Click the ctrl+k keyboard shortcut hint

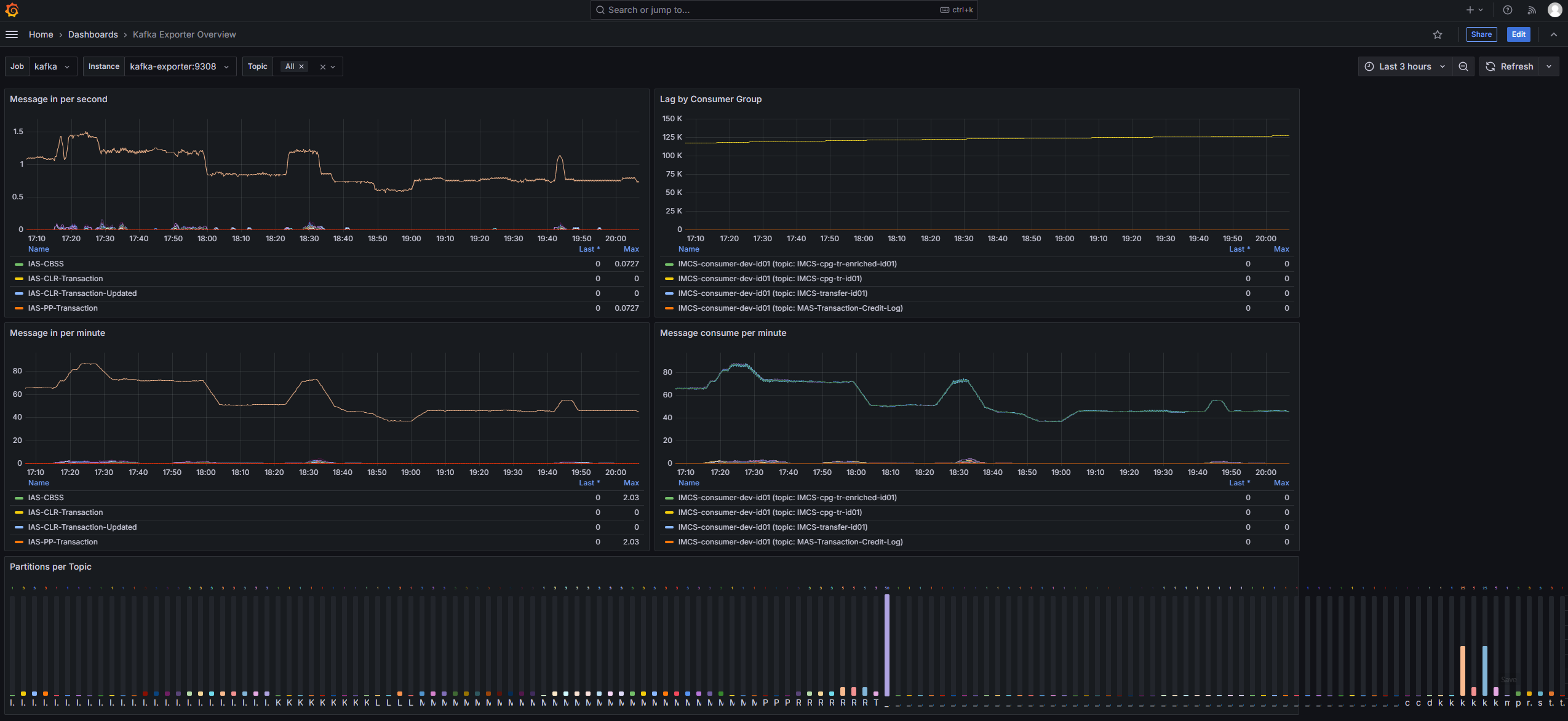click(957, 10)
